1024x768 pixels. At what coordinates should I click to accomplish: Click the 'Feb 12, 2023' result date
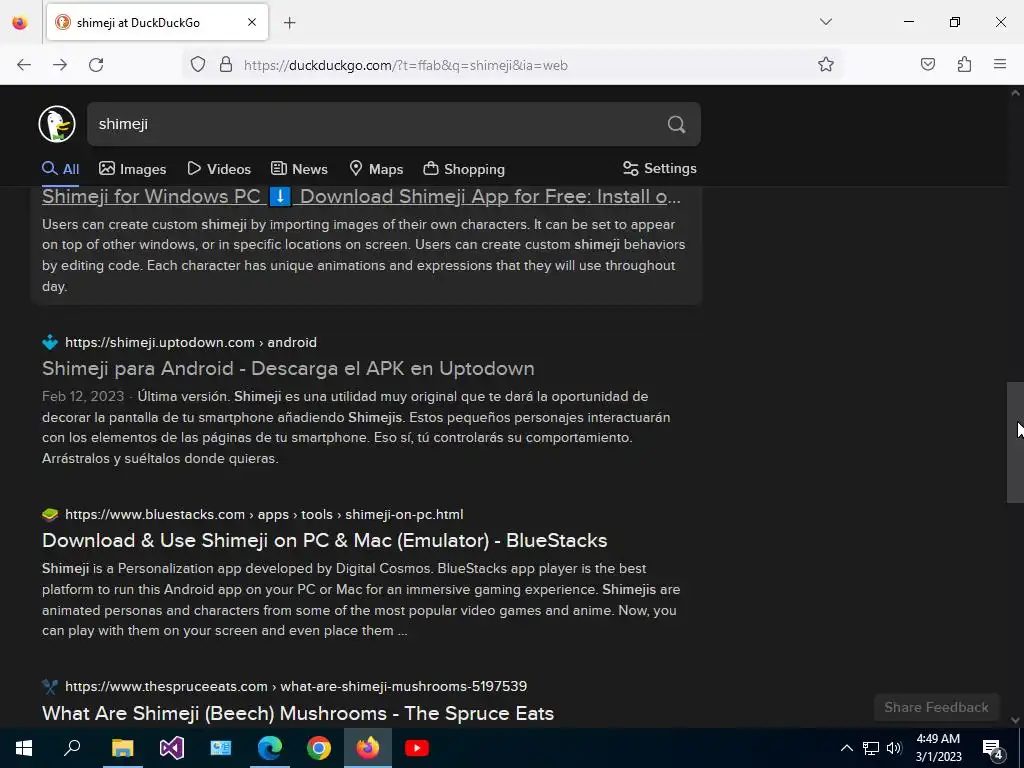83,396
